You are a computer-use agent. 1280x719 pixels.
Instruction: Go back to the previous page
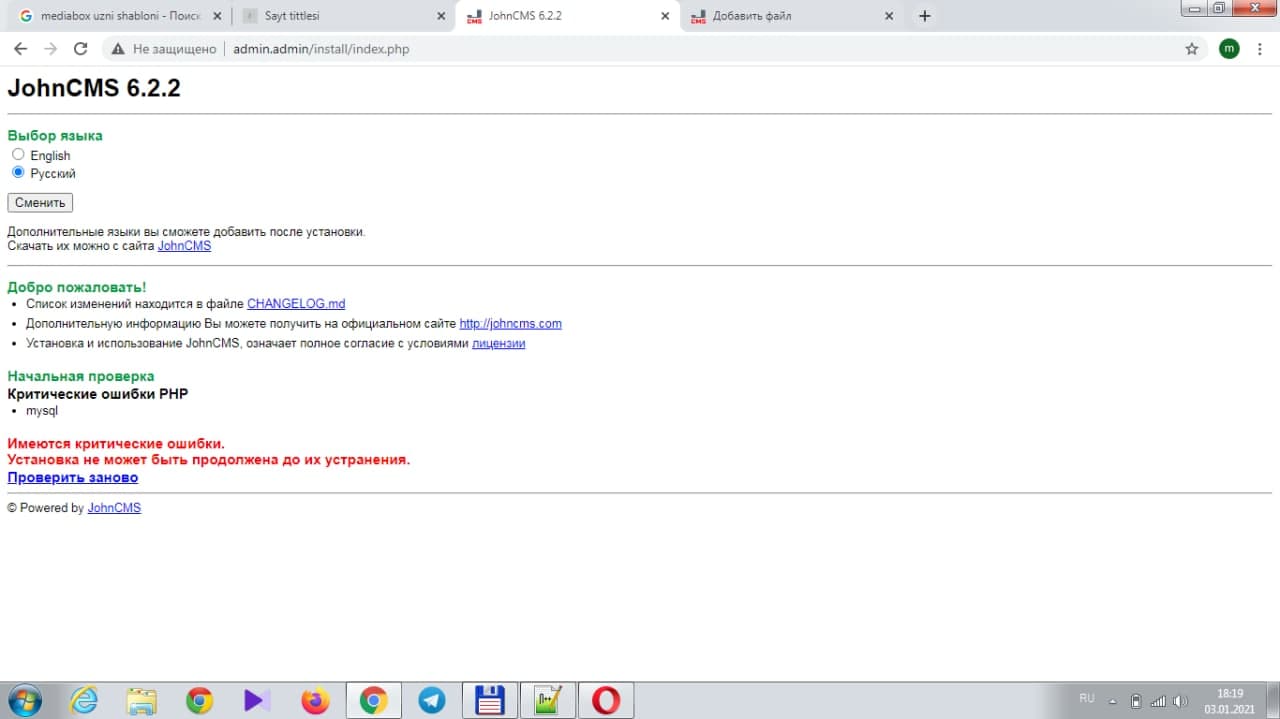pyautogui.click(x=21, y=49)
